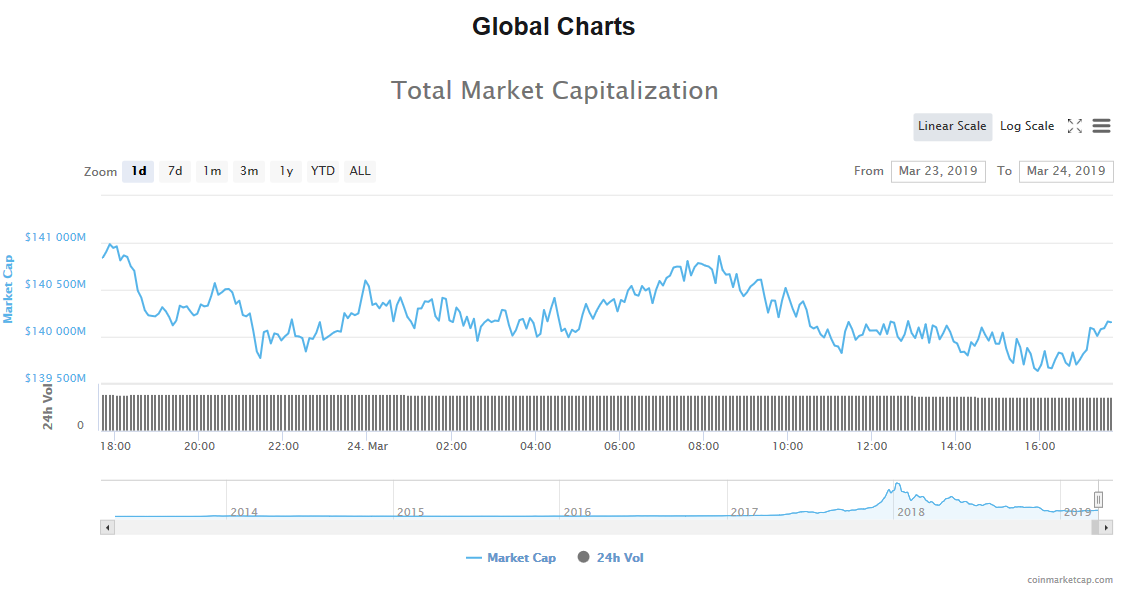Toggle 24h Vol series in legend

click(611, 558)
